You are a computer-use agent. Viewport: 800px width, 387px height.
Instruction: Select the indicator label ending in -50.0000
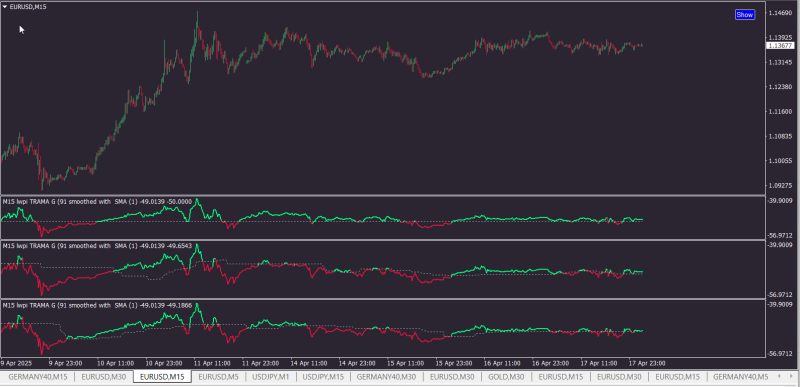click(97, 201)
